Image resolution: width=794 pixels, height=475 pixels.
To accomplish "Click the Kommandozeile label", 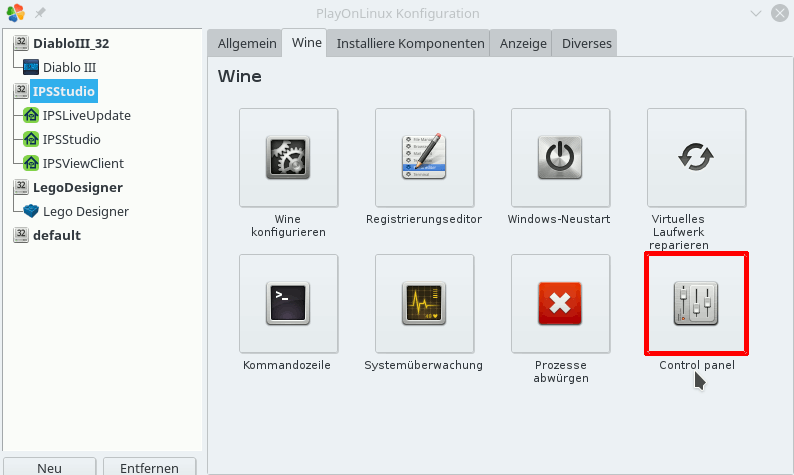I will pyautogui.click(x=287, y=365).
